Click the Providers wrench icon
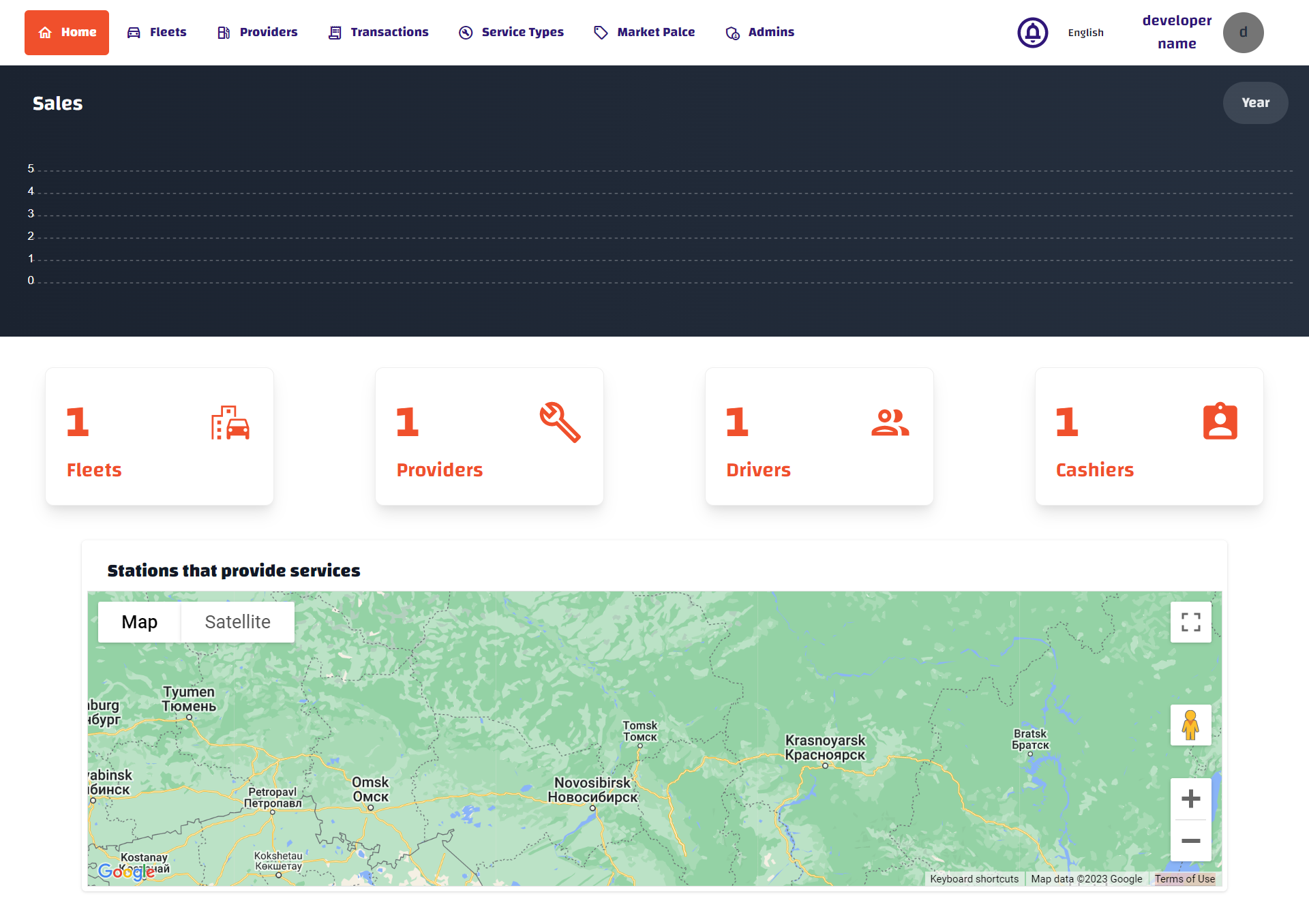Image resolution: width=1309 pixels, height=924 pixels. (560, 422)
